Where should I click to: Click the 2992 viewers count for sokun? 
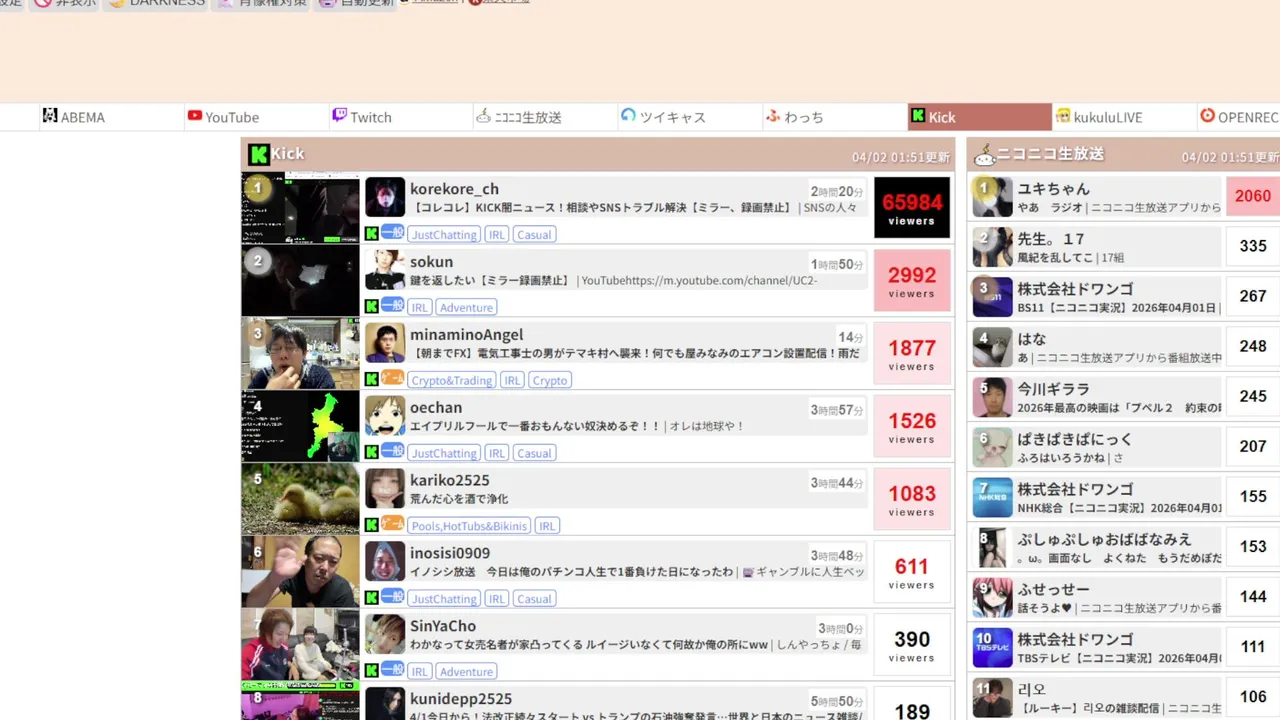pos(912,281)
